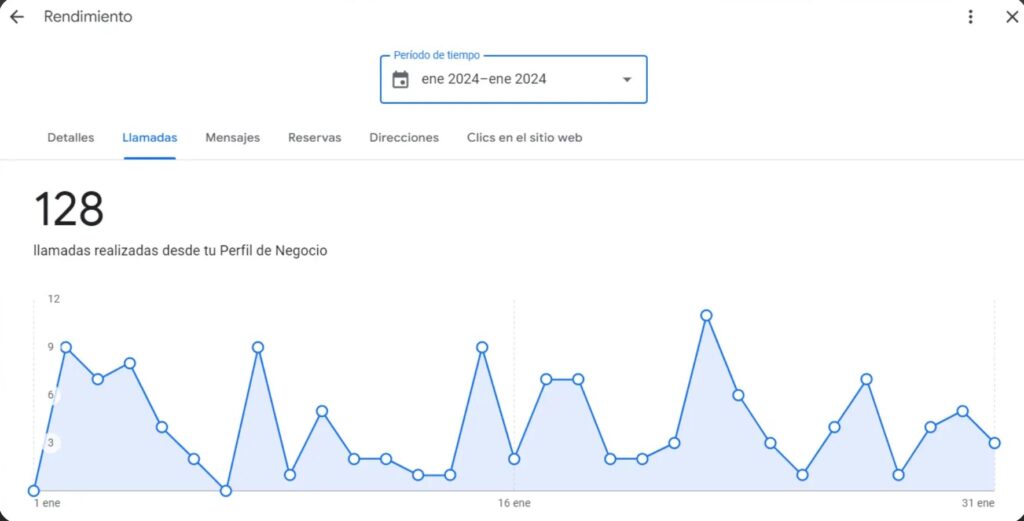Click the '12' y-axis label

[54, 299]
